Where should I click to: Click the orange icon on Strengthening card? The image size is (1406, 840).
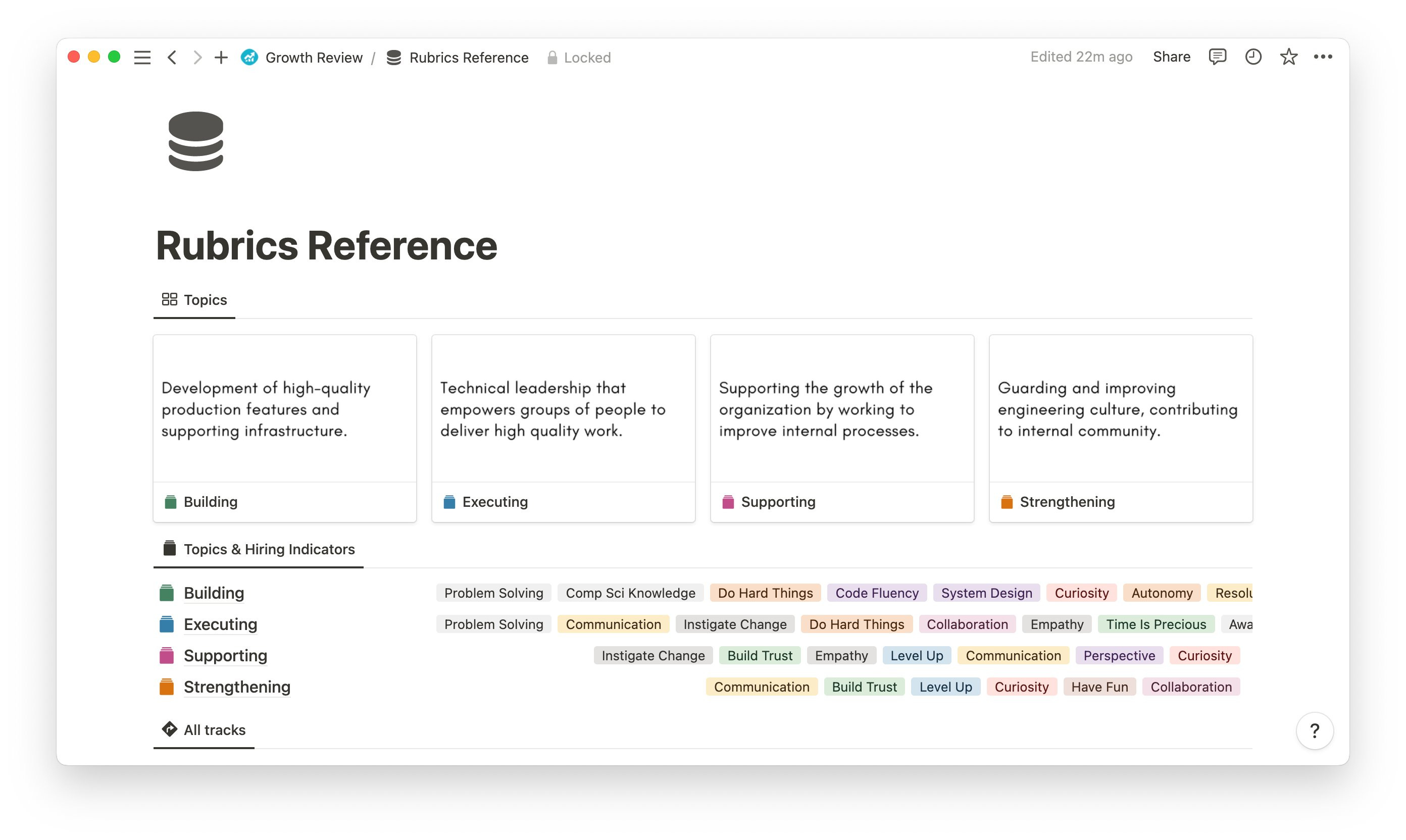point(1006,501)
